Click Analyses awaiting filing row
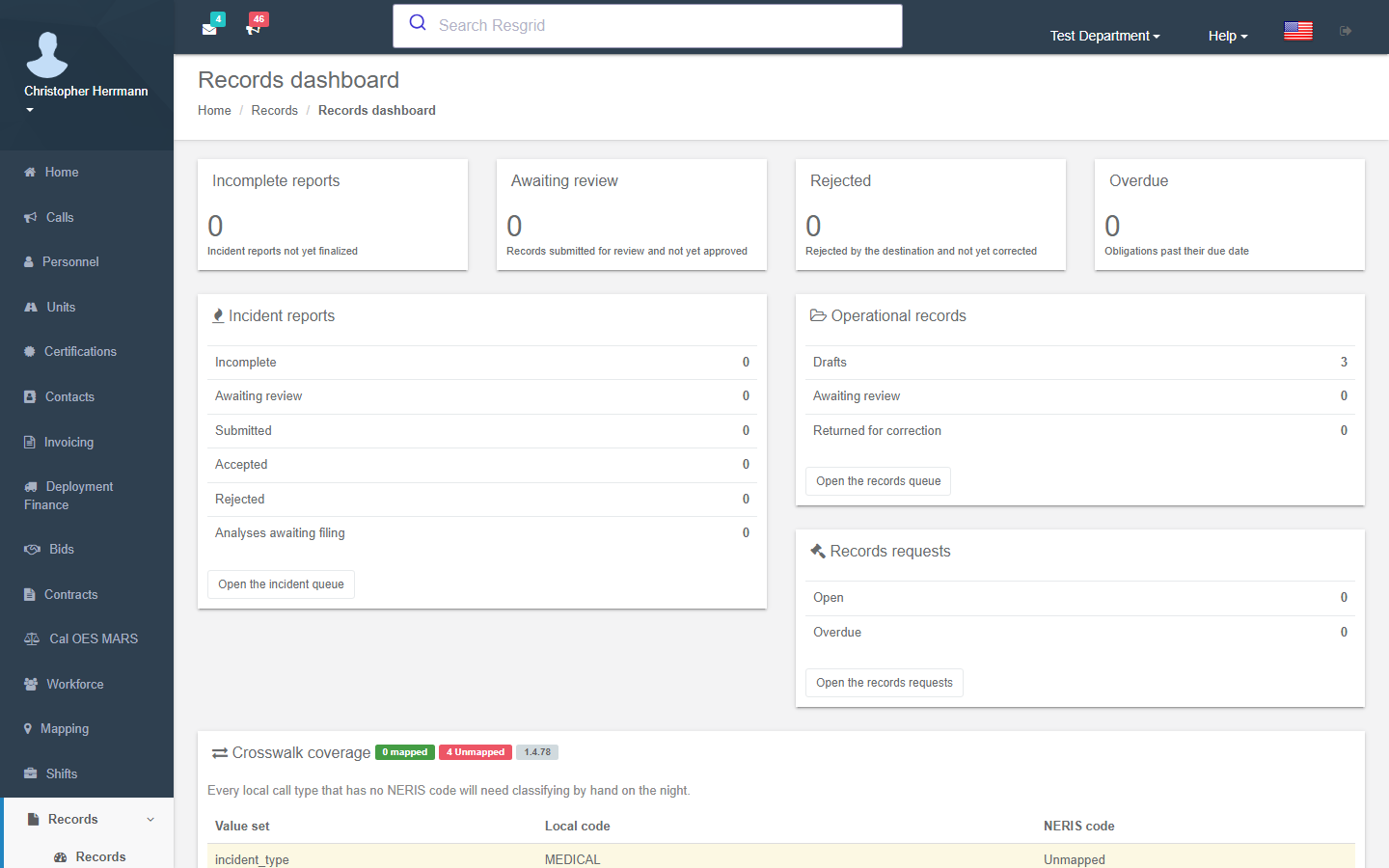Image resolution: width=1389 pixels, height=868 pixels. pos(482,533)
